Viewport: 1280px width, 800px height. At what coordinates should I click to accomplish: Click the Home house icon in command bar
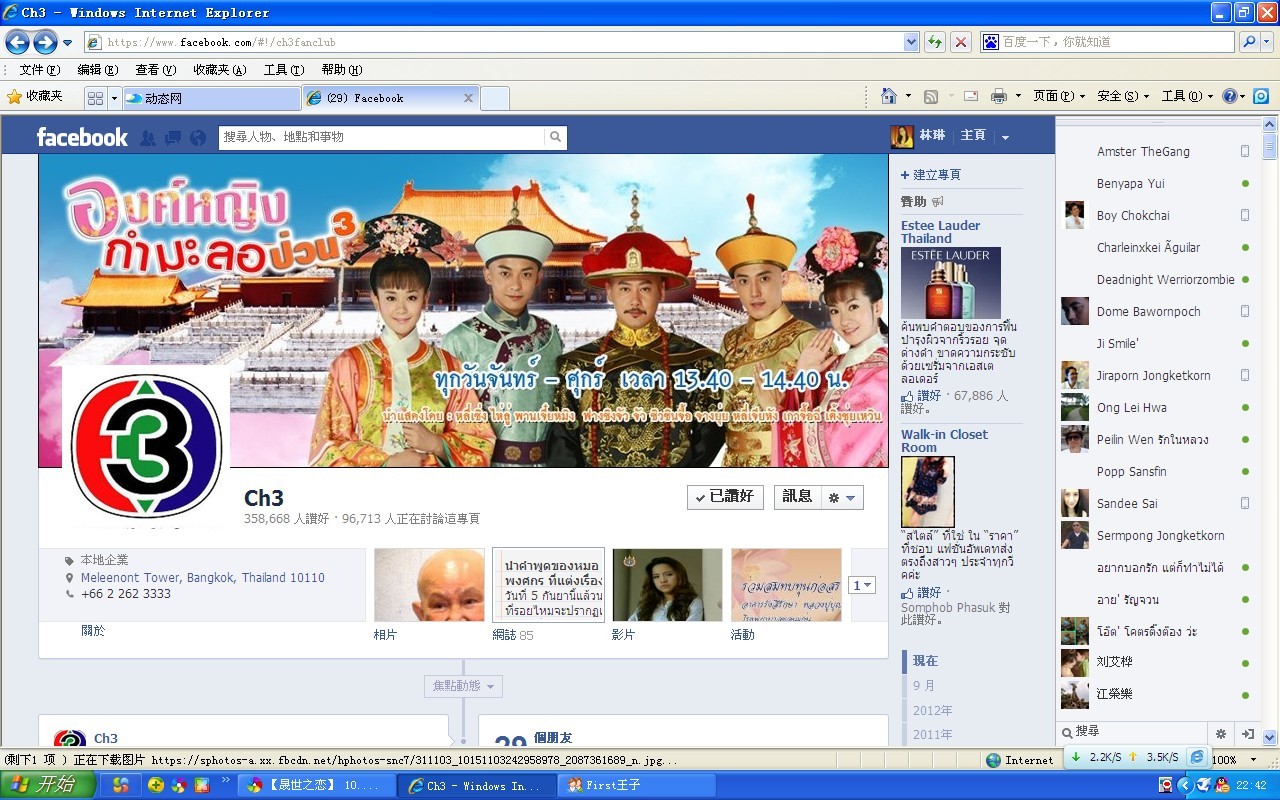[889, 96]
